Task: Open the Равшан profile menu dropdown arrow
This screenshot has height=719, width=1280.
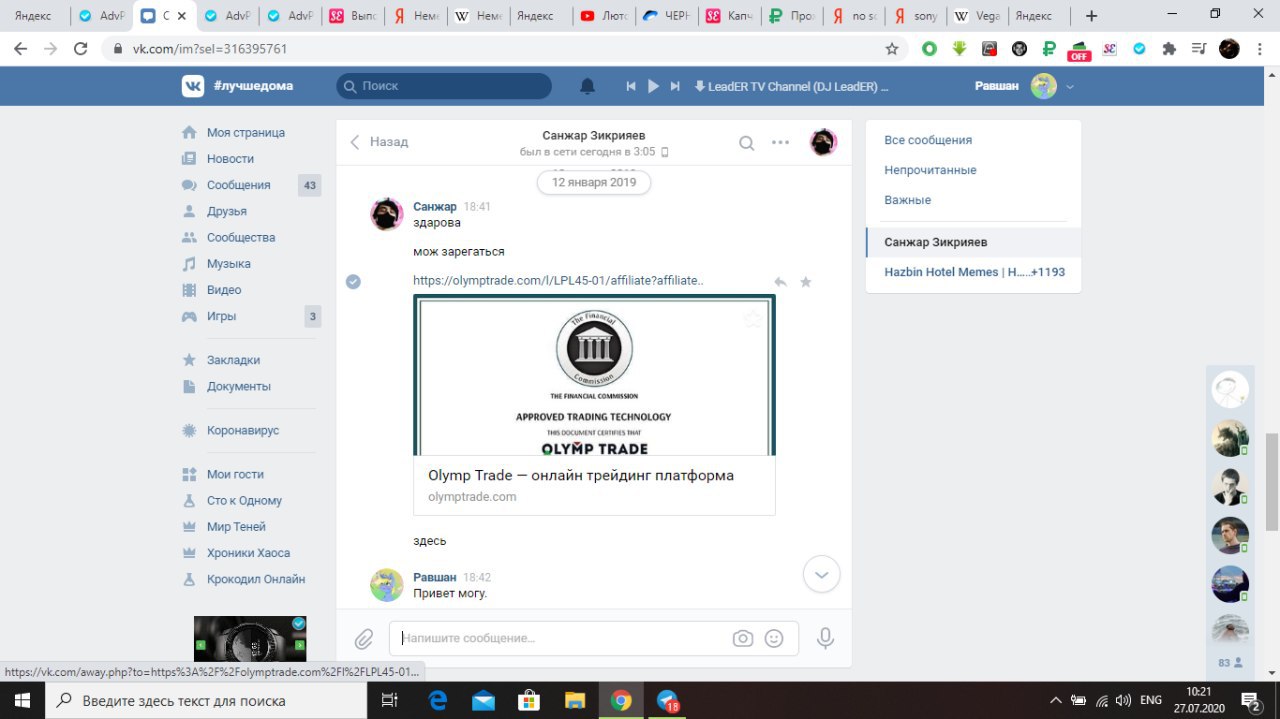Action: pos(1070,87)
